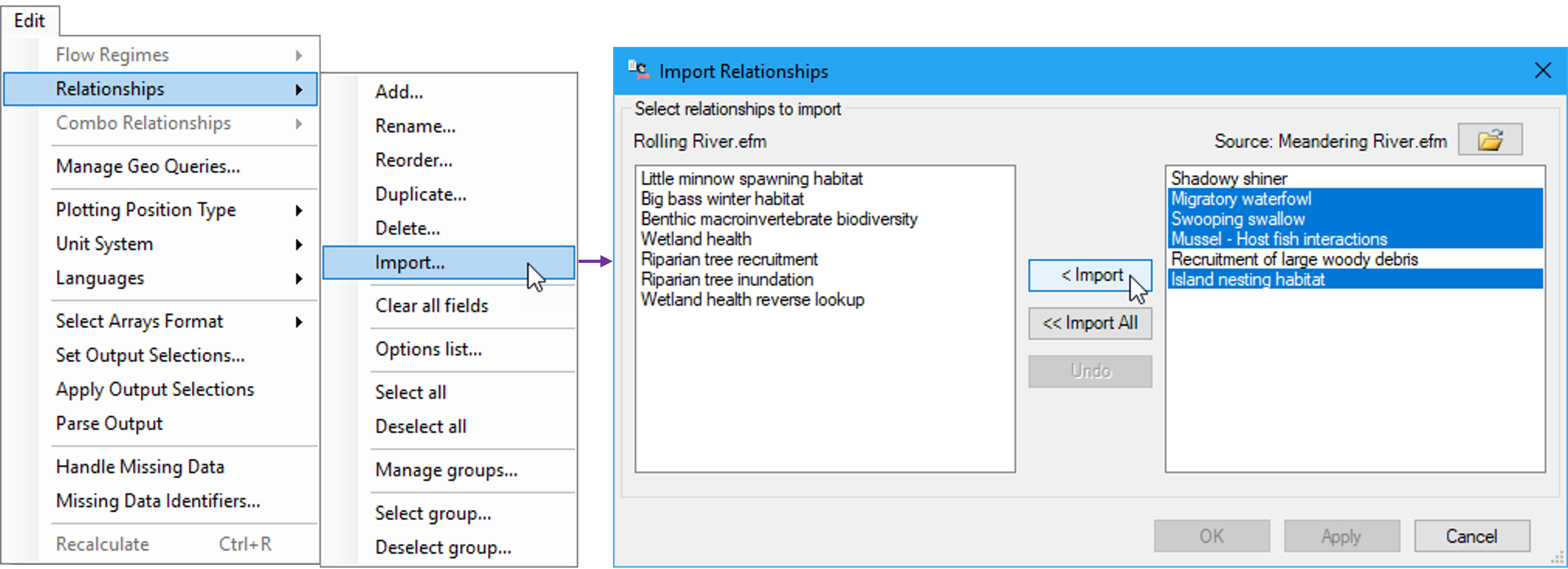Select the Add... menu entry
The image size is (1568, 569).
[x=399, y=91]
